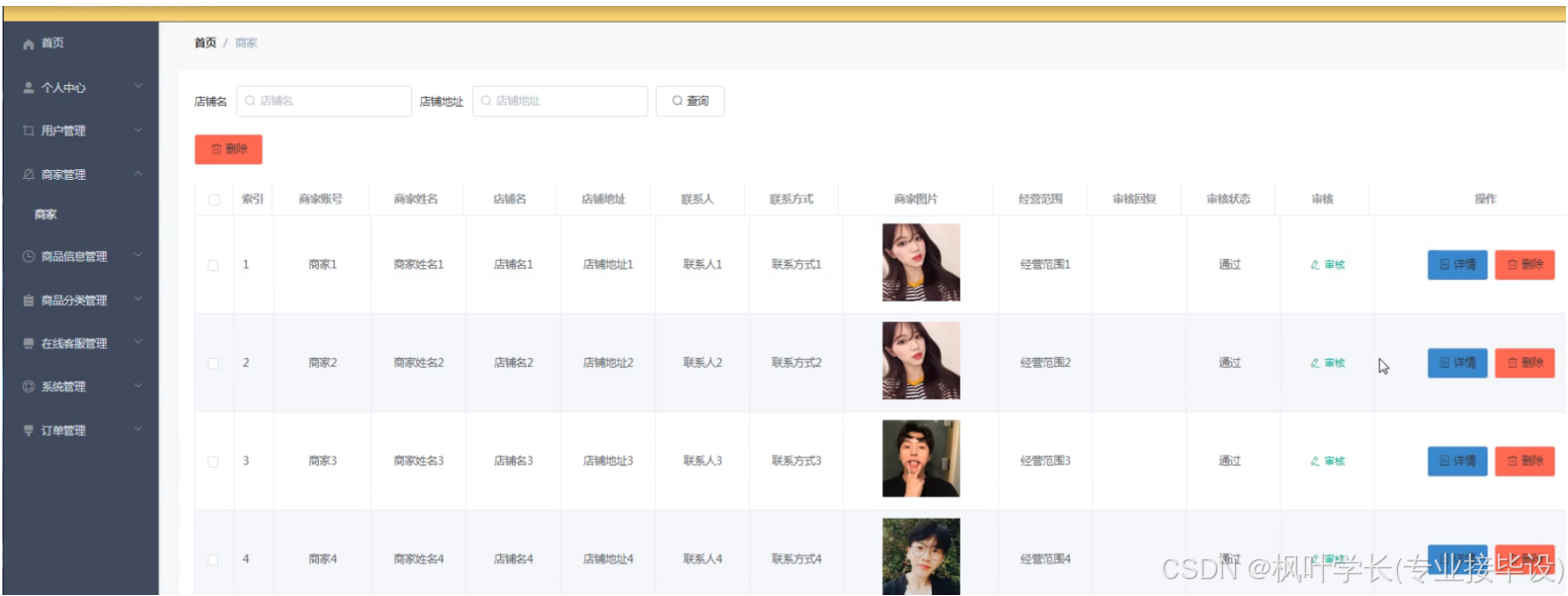
Task: Open the merchant photo for 商家2
Action: [x=921, y=361]
